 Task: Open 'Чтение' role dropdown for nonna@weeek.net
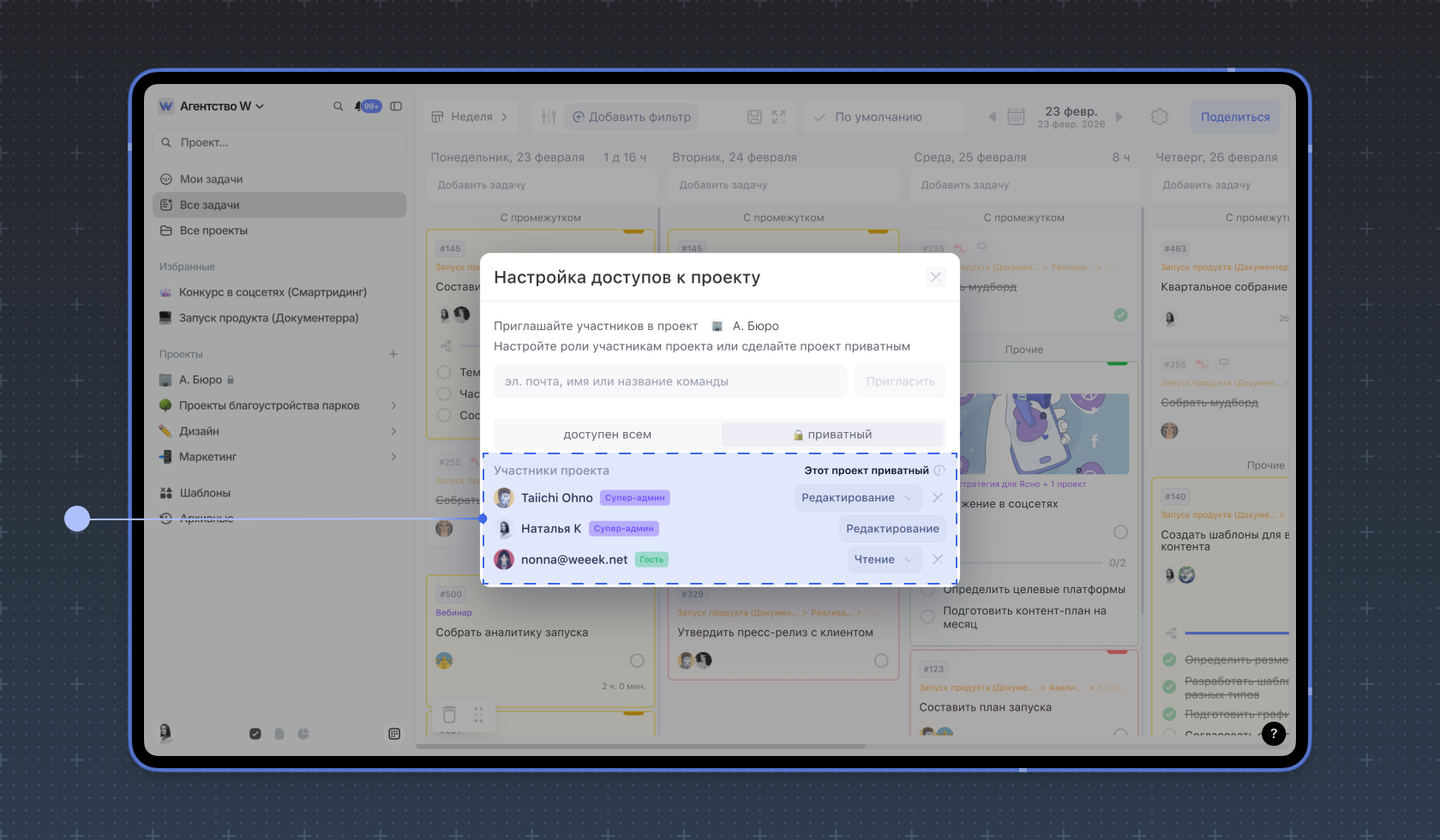883,560
